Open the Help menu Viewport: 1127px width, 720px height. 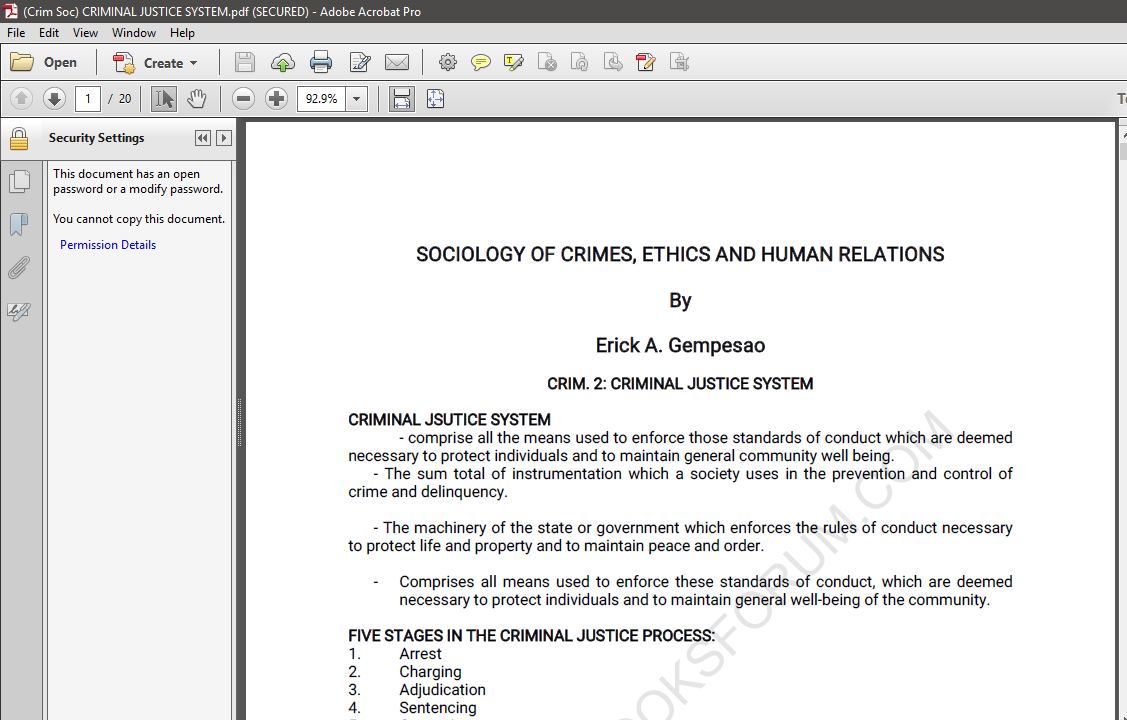(x=183, y=33)
